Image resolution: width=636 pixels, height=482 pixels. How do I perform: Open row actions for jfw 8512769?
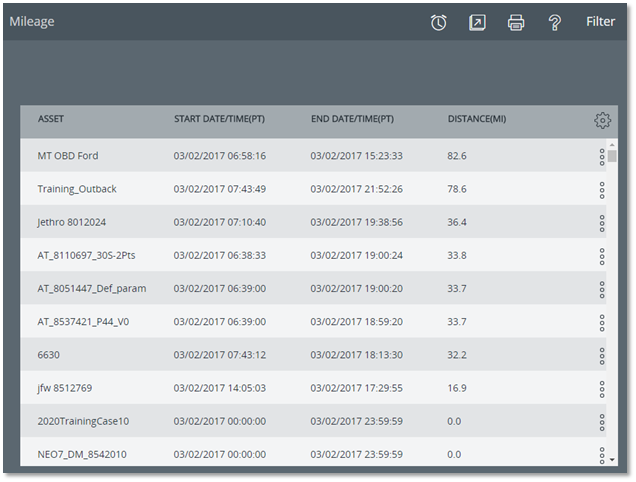602,389
